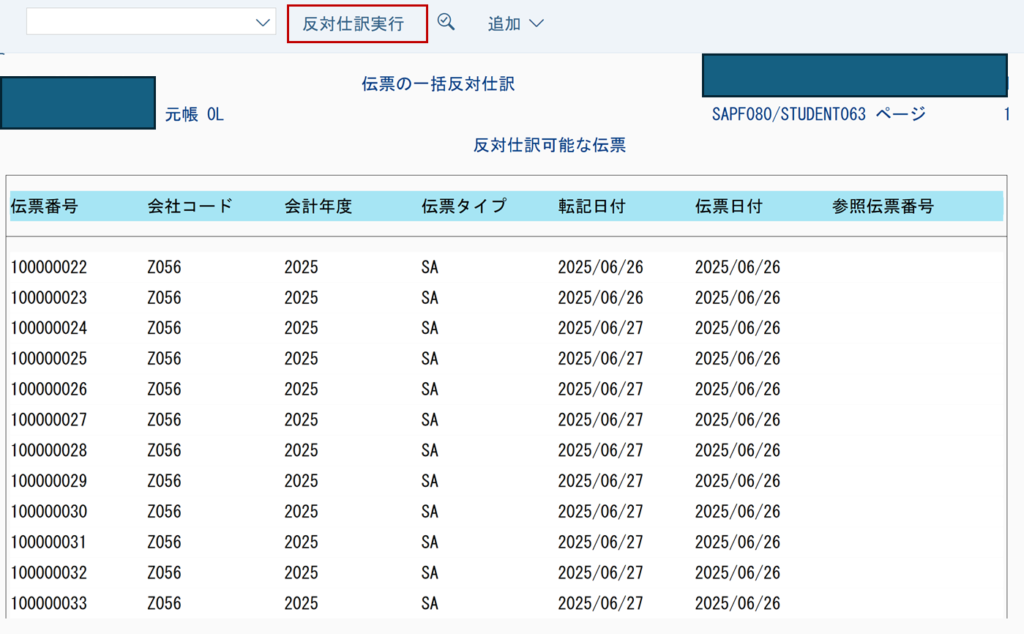Screen dimensions: 1024x634
Task: Click posting date 2025/06/26 of document 100000022
Action: pyautogui.click(x=600, y=267)
